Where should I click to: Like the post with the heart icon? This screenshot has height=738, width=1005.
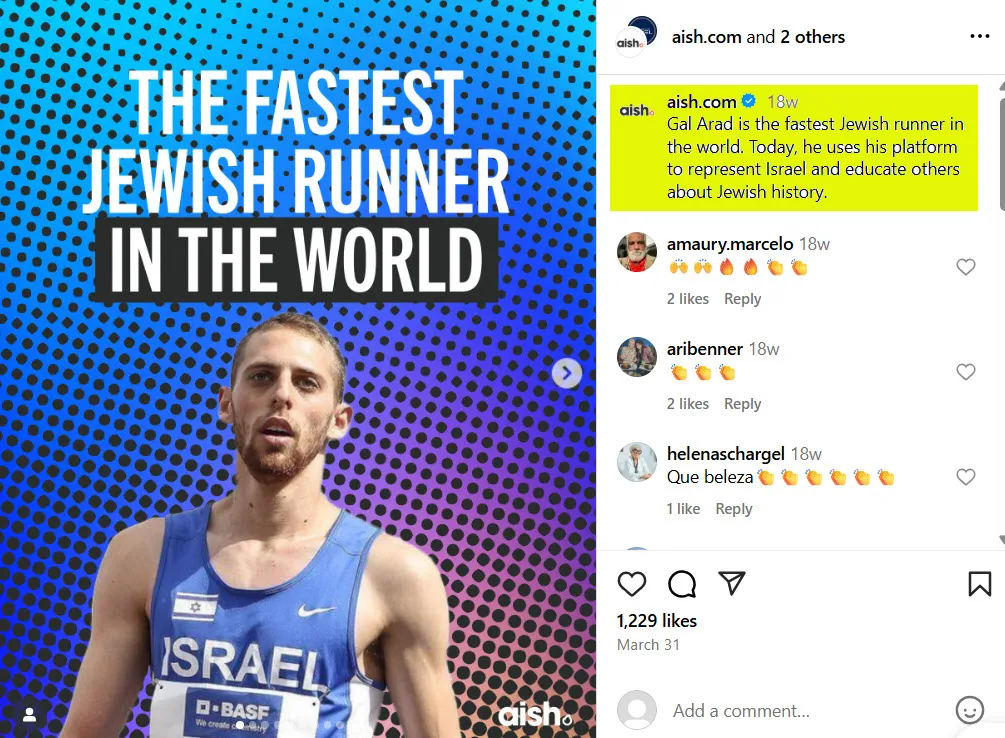[x=631, y=584]
